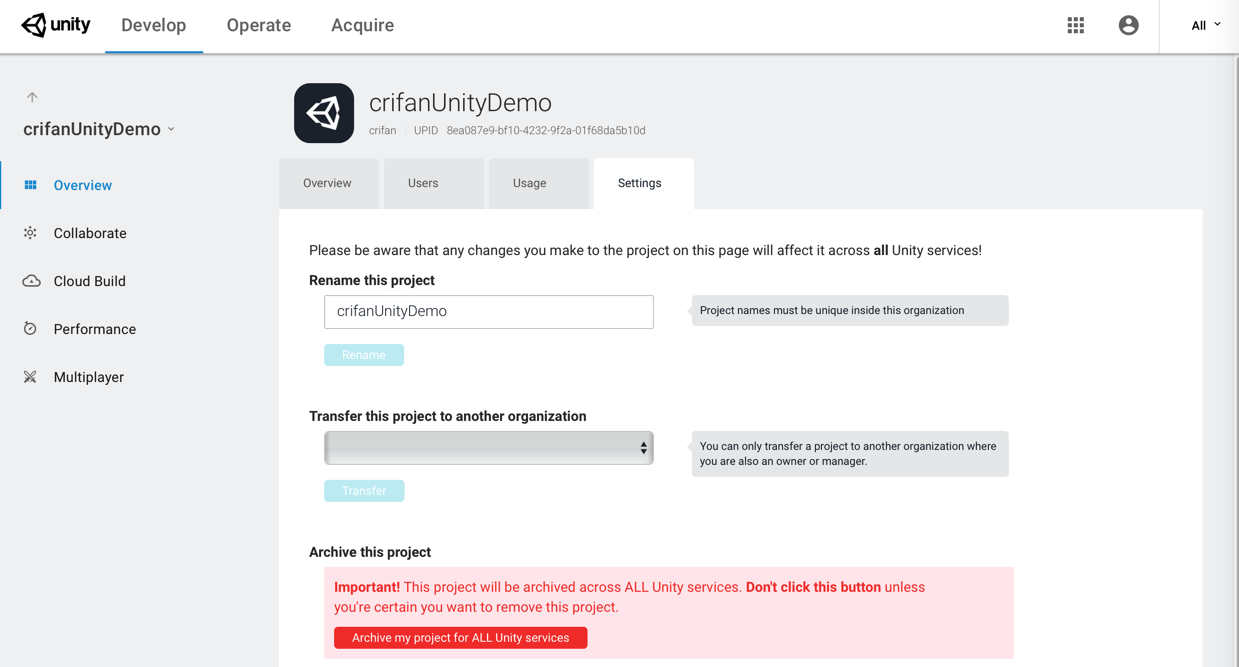This screenshot has height=667, width=1239.
Task: Open the user account profile icon
Action: tap(1128, 26)
